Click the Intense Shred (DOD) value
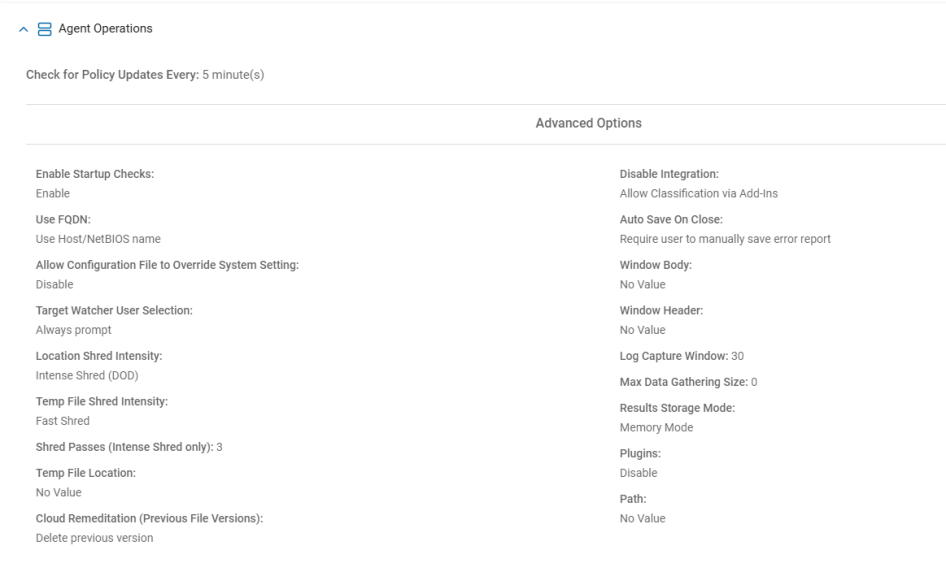Image resolution: width=946 pixels, height=563 pixels. click(87, 375)
